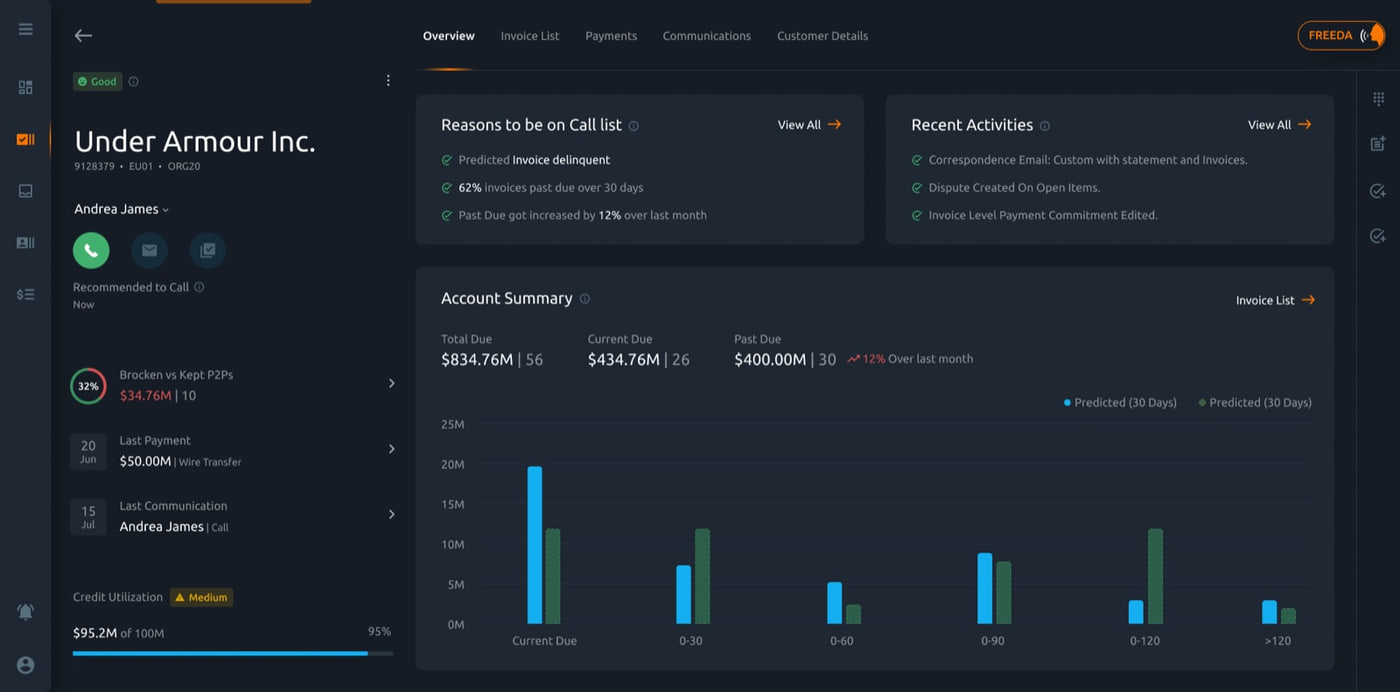
Task: Click View All in Reasons to be on Call list
Action: (809, 125)
